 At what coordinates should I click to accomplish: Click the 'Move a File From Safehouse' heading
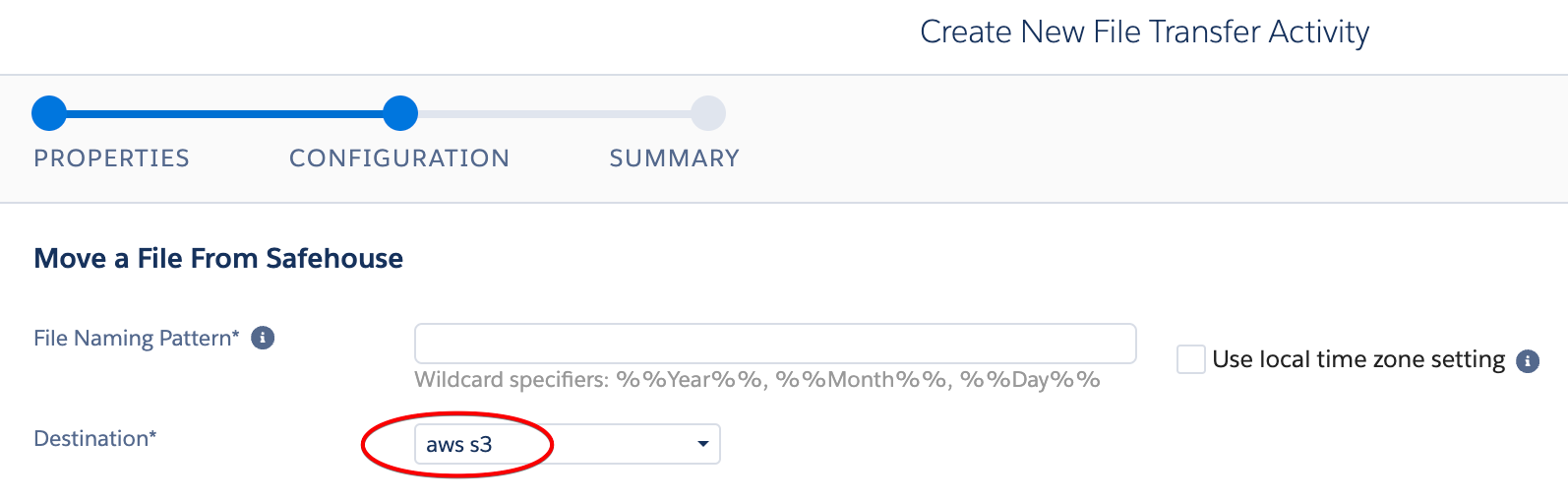218,259
